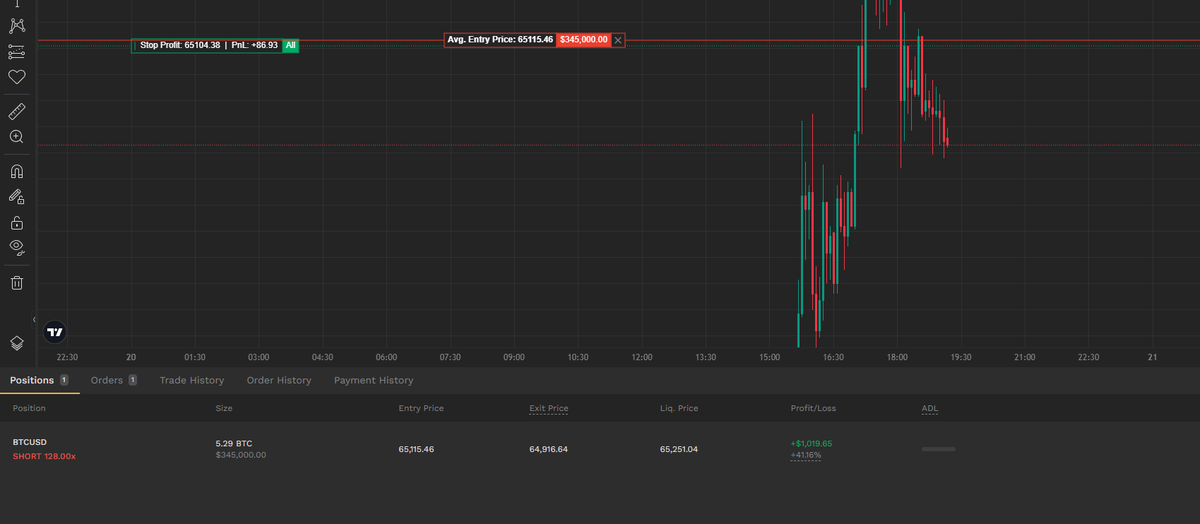Click the 18:00 time axis label
The width and height of the screenshot is (1200, 524).
coord(897,356)
